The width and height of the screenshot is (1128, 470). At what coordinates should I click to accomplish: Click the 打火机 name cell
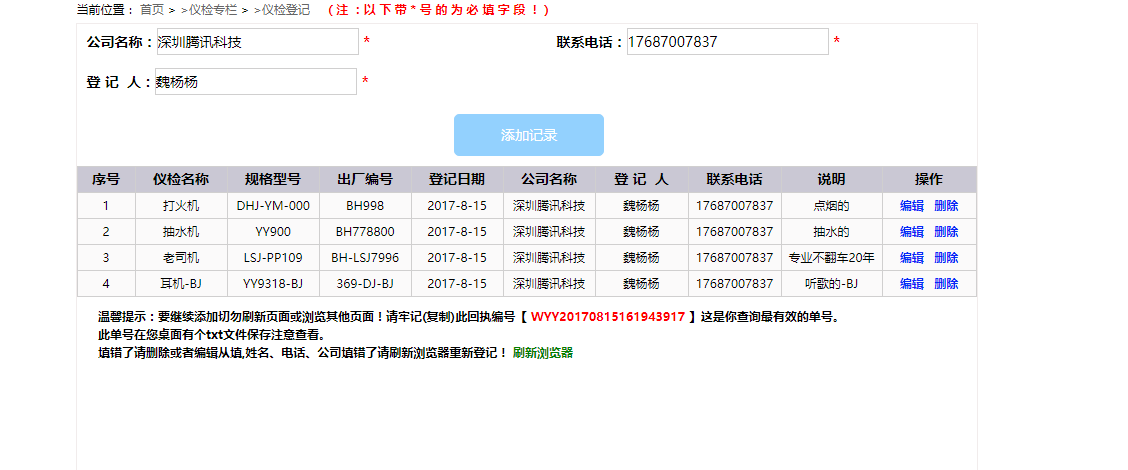[181, 206]
